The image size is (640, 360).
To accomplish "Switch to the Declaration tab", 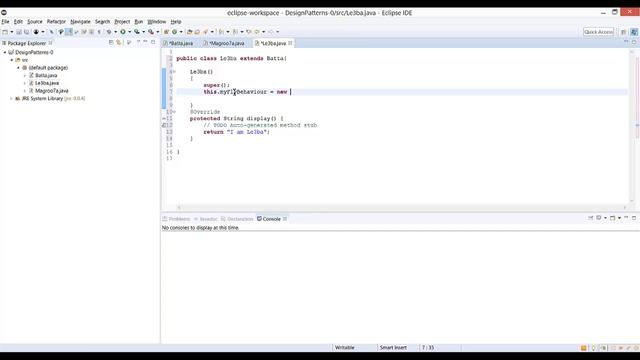I will click(237, 219).
